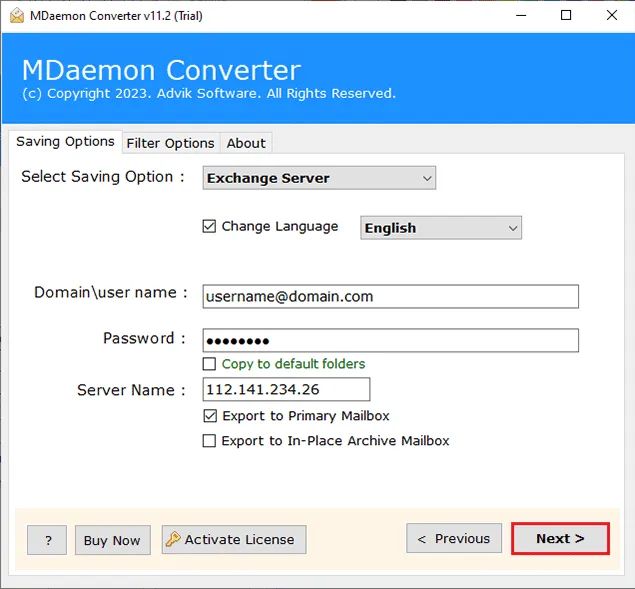The width and height of the screenshot is (635, 589).
Task: Proceed with the Next button
Action: [x=560, y=538]
